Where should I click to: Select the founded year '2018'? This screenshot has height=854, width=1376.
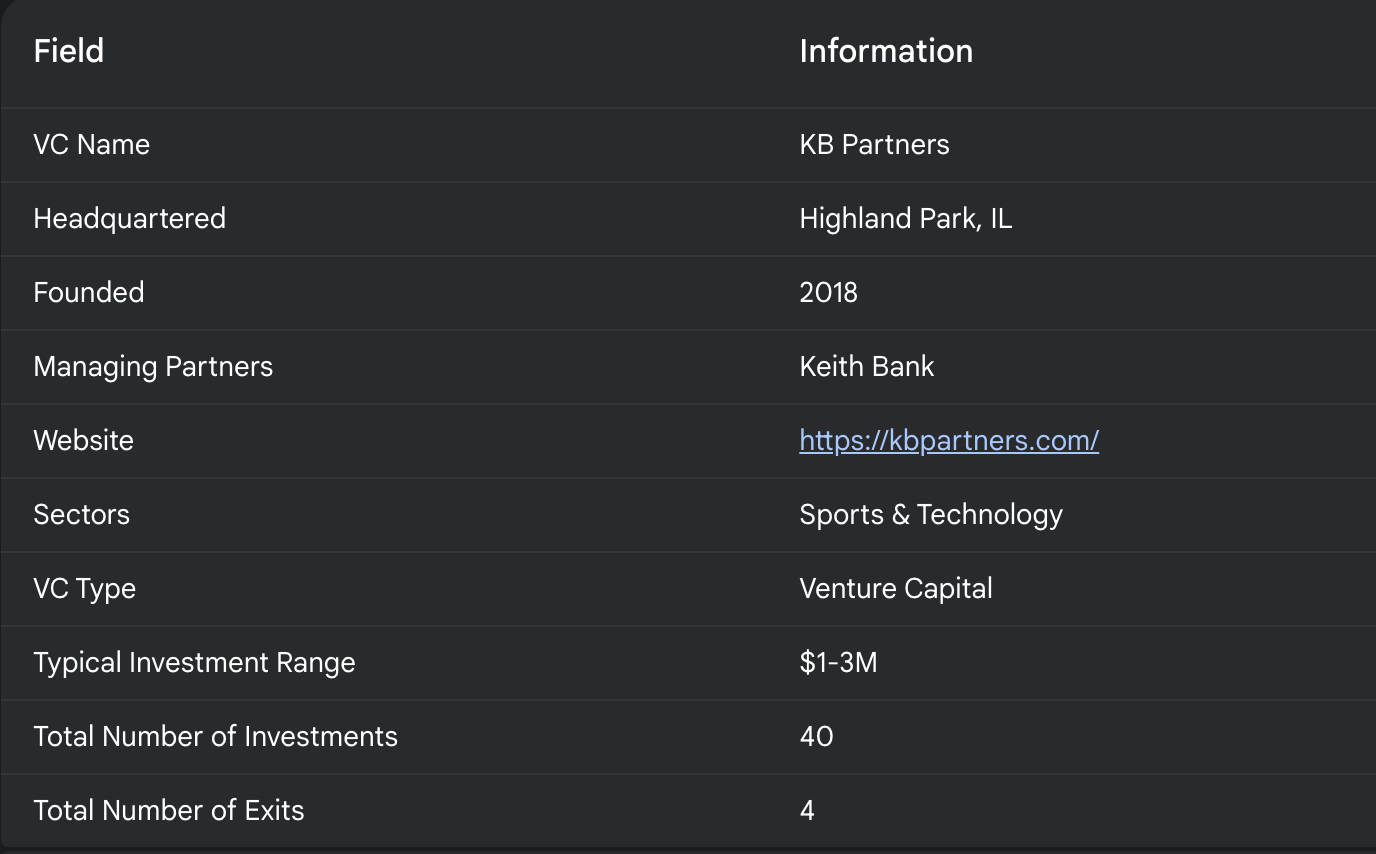[829, 292]
